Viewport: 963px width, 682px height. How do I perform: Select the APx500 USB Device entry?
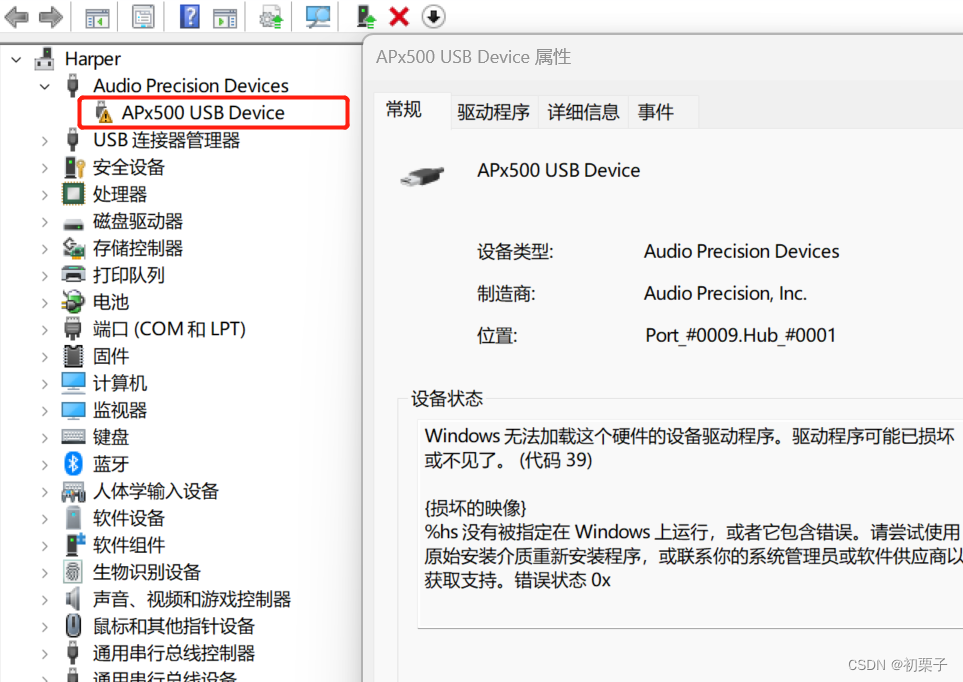point(203,112)
